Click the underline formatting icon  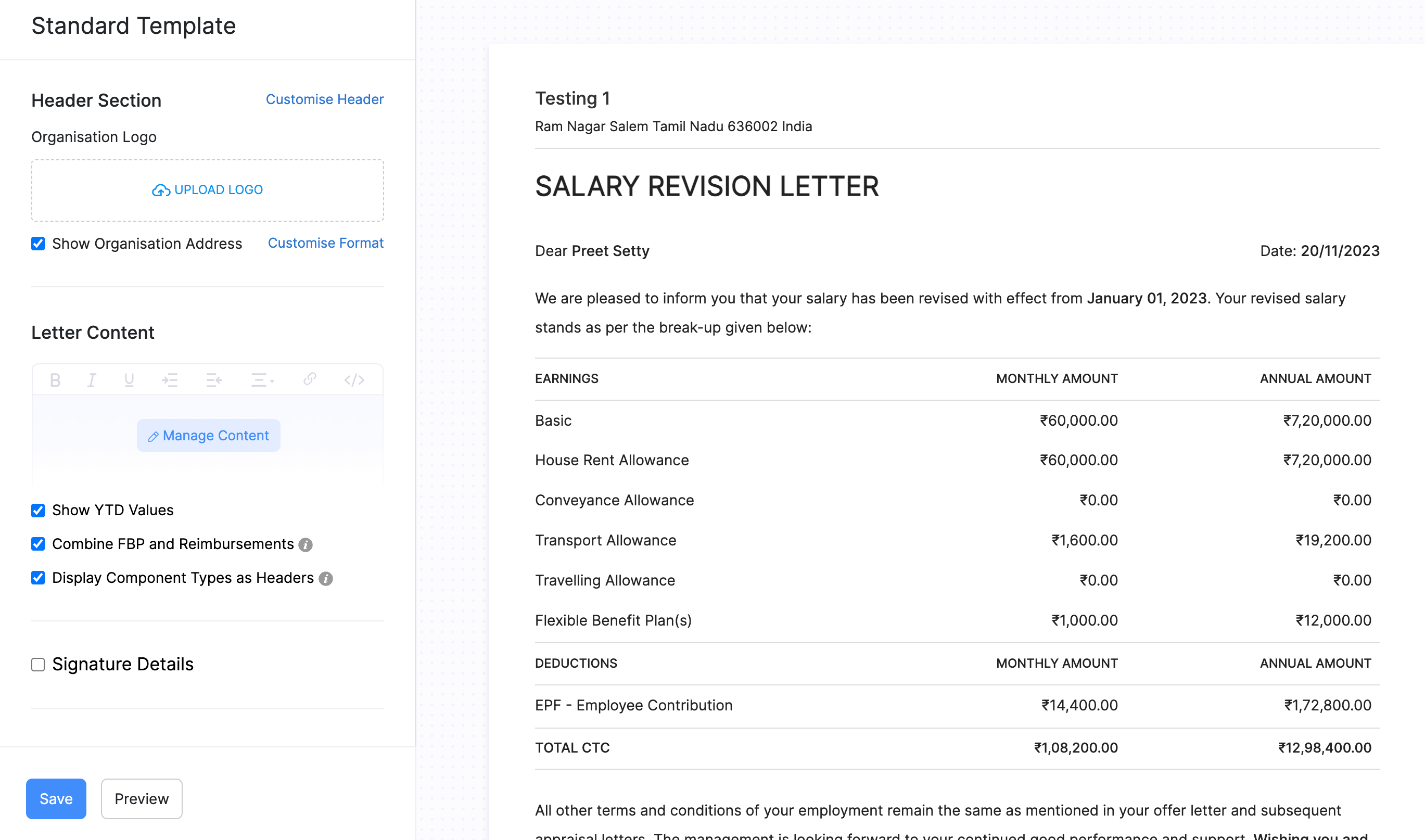pos(129,380)
